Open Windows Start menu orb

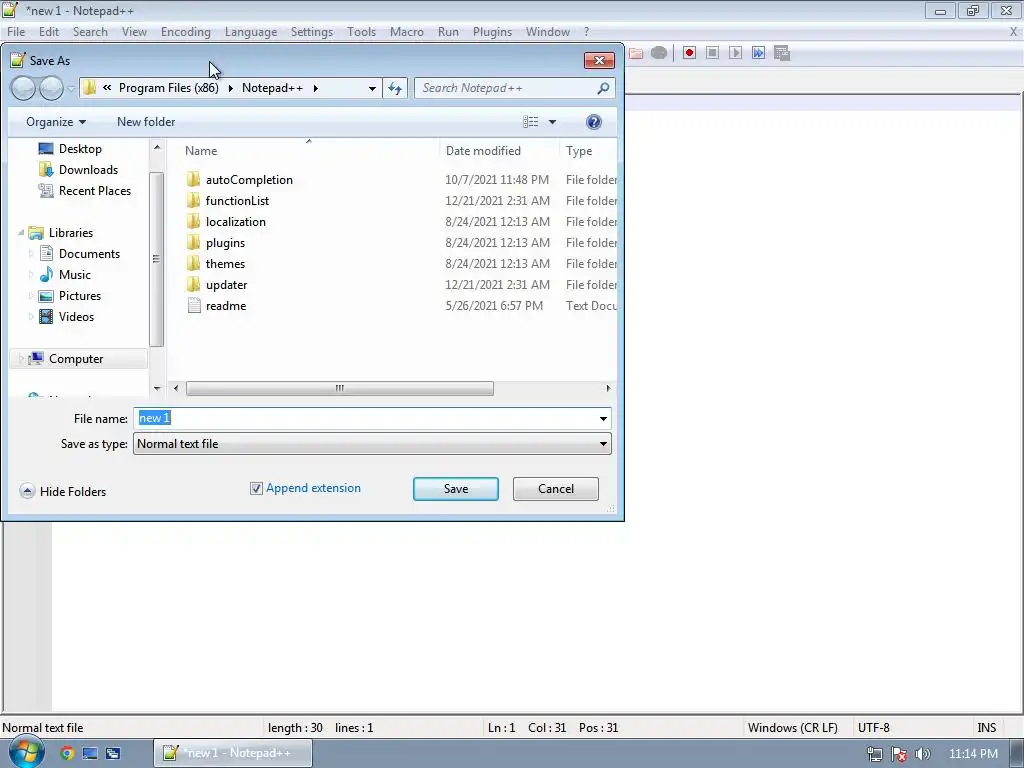[x=26, y=753]
